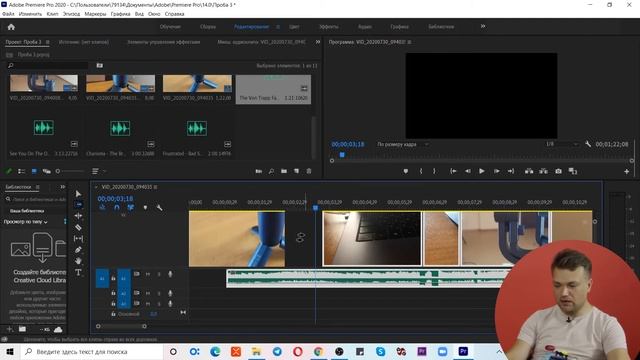Click the Extract button
The height and width of the screenshot is (360, 640).
(543, 171)
